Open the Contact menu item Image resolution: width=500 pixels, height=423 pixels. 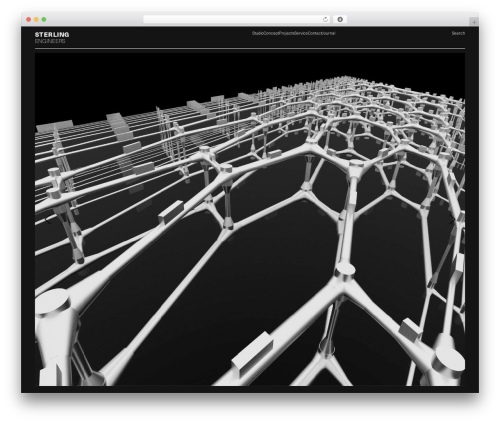(x=315, y=33)
